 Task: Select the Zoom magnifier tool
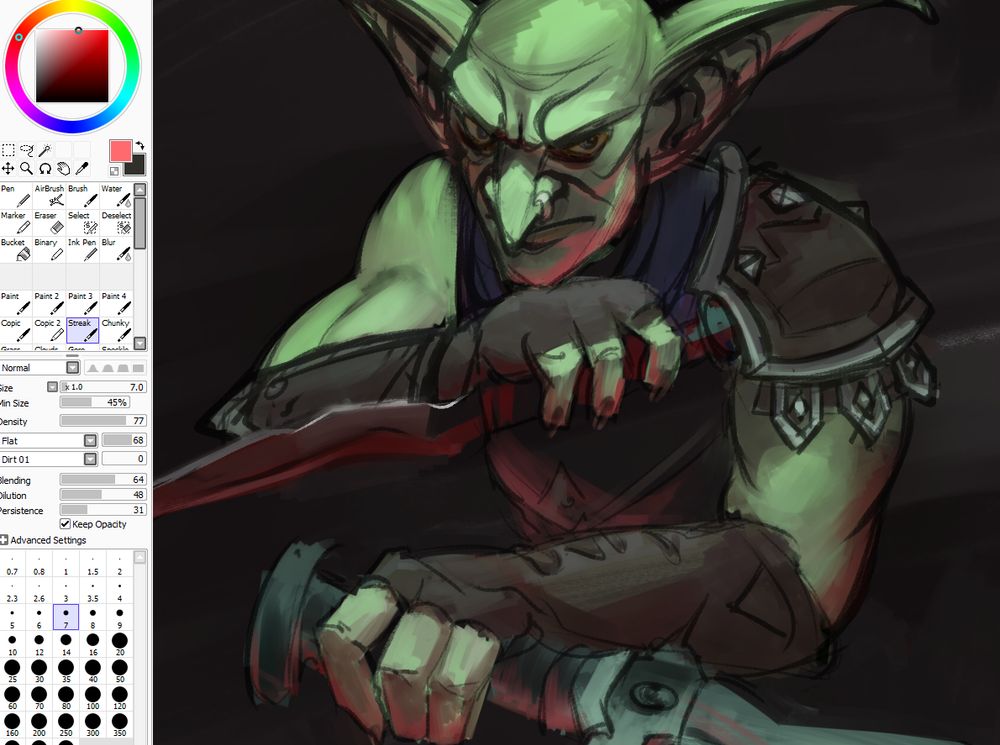27,168
